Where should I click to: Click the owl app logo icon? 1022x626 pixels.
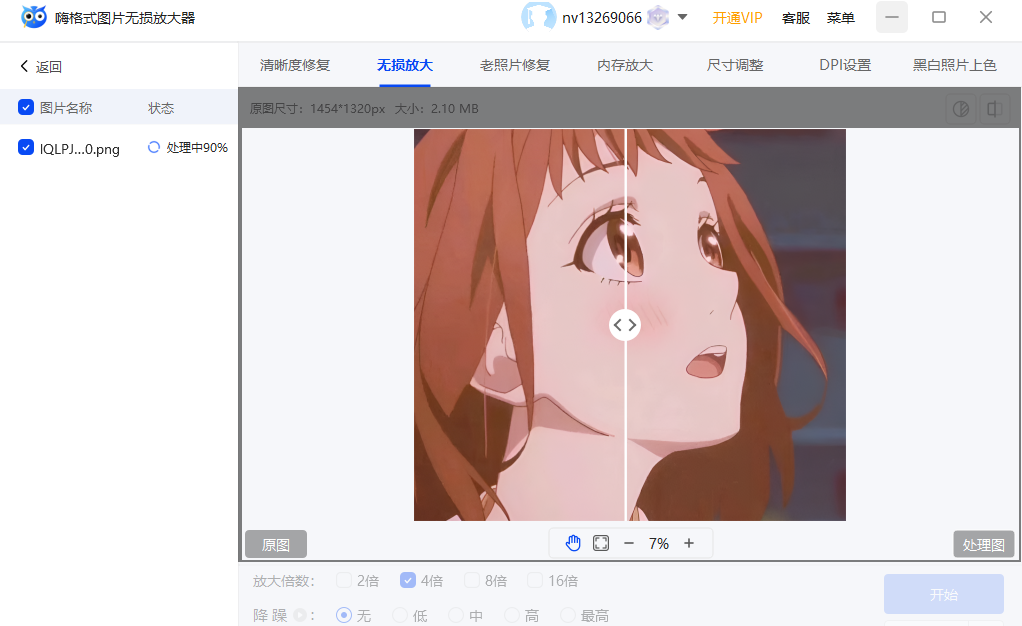click(34, 17)
